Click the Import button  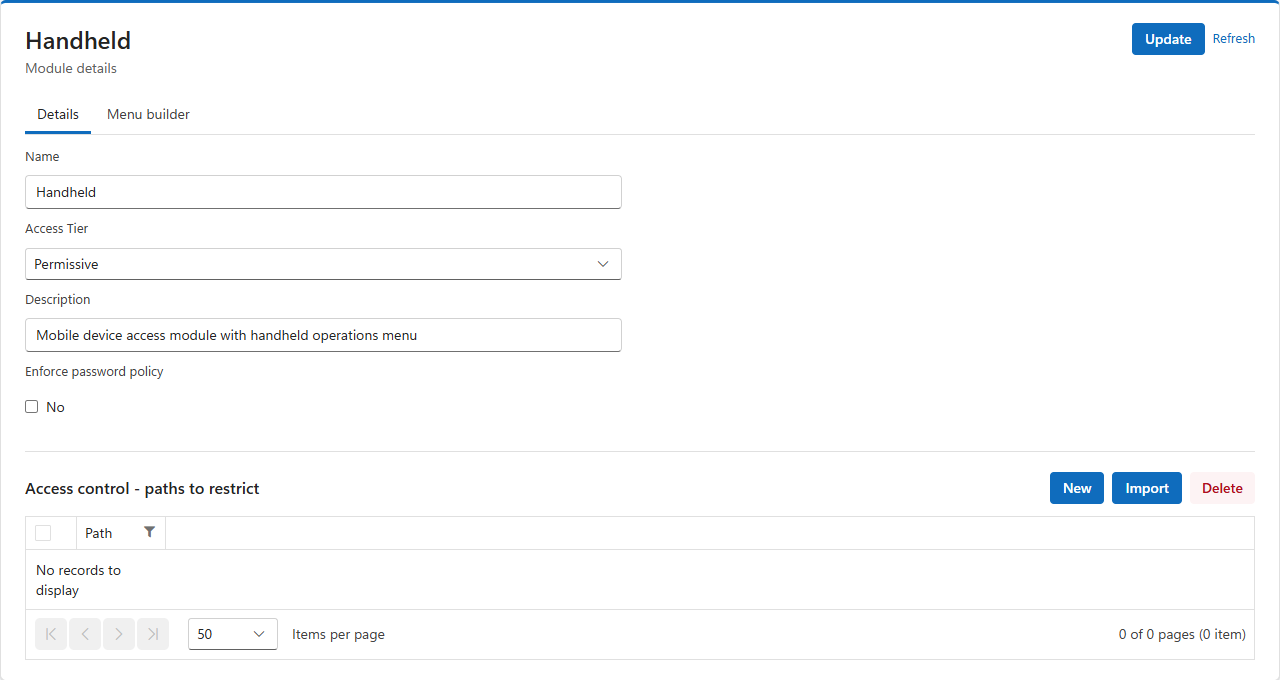click(x=1147, y=488)
